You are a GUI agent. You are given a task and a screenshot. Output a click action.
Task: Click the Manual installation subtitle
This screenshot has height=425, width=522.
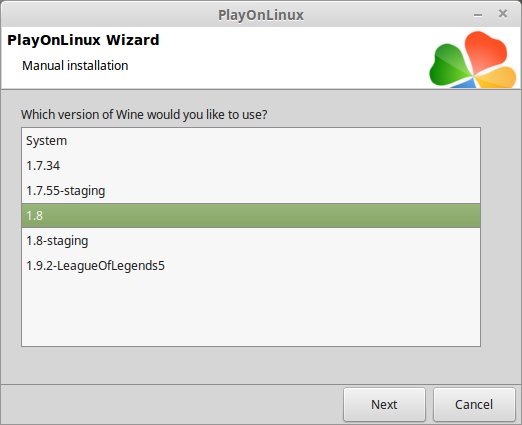(75, 66)
